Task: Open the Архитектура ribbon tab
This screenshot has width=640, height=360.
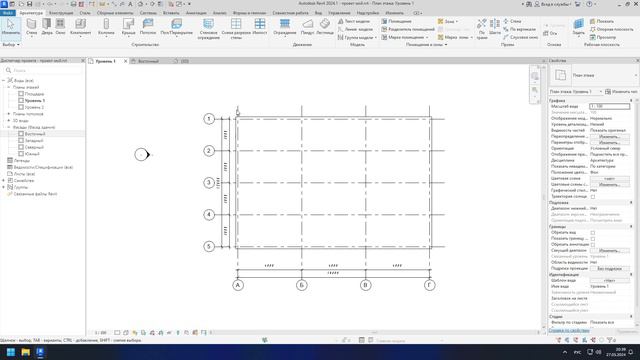Action: [31, 13]
